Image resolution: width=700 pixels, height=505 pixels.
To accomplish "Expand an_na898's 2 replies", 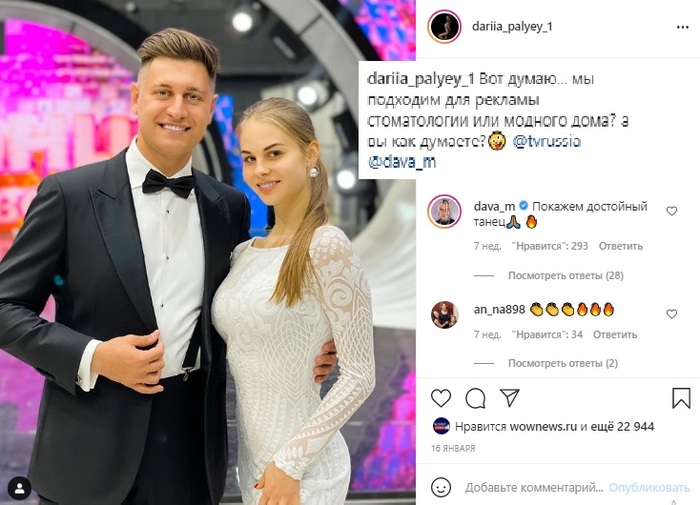I will 563,363.
